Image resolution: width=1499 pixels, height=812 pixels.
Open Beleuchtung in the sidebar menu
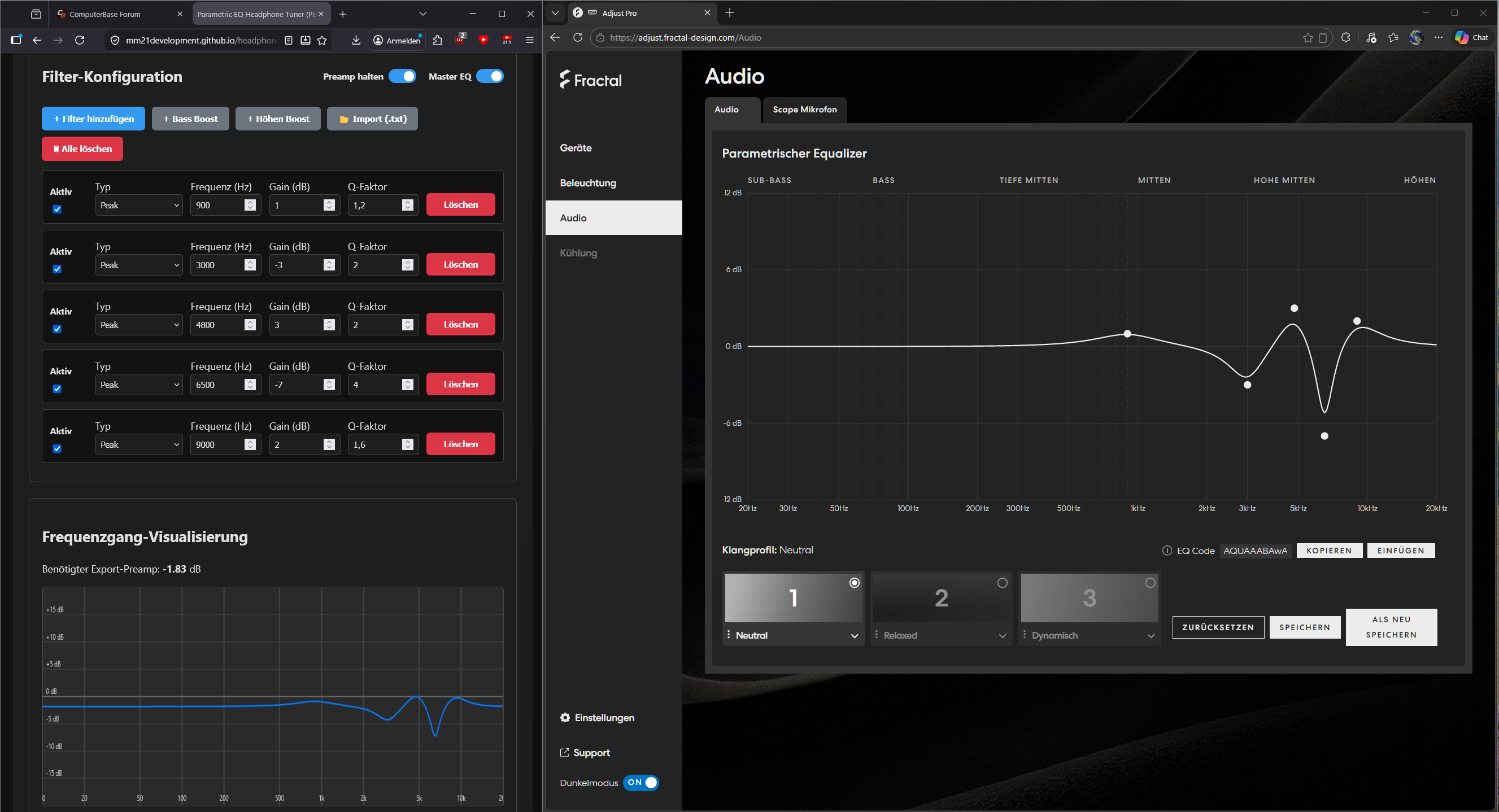[588, 182]
